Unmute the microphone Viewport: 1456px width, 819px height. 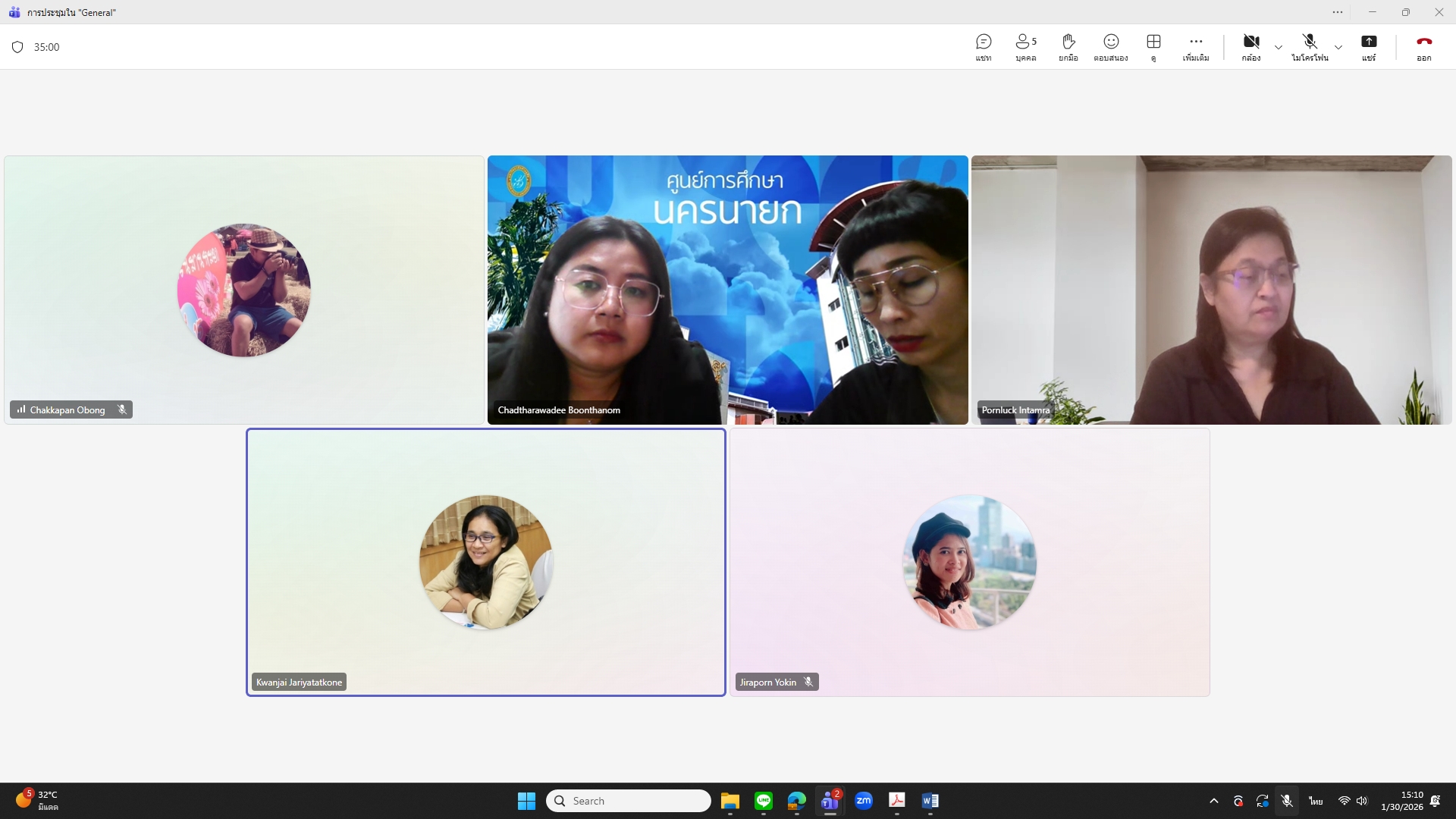(1310, 47)
